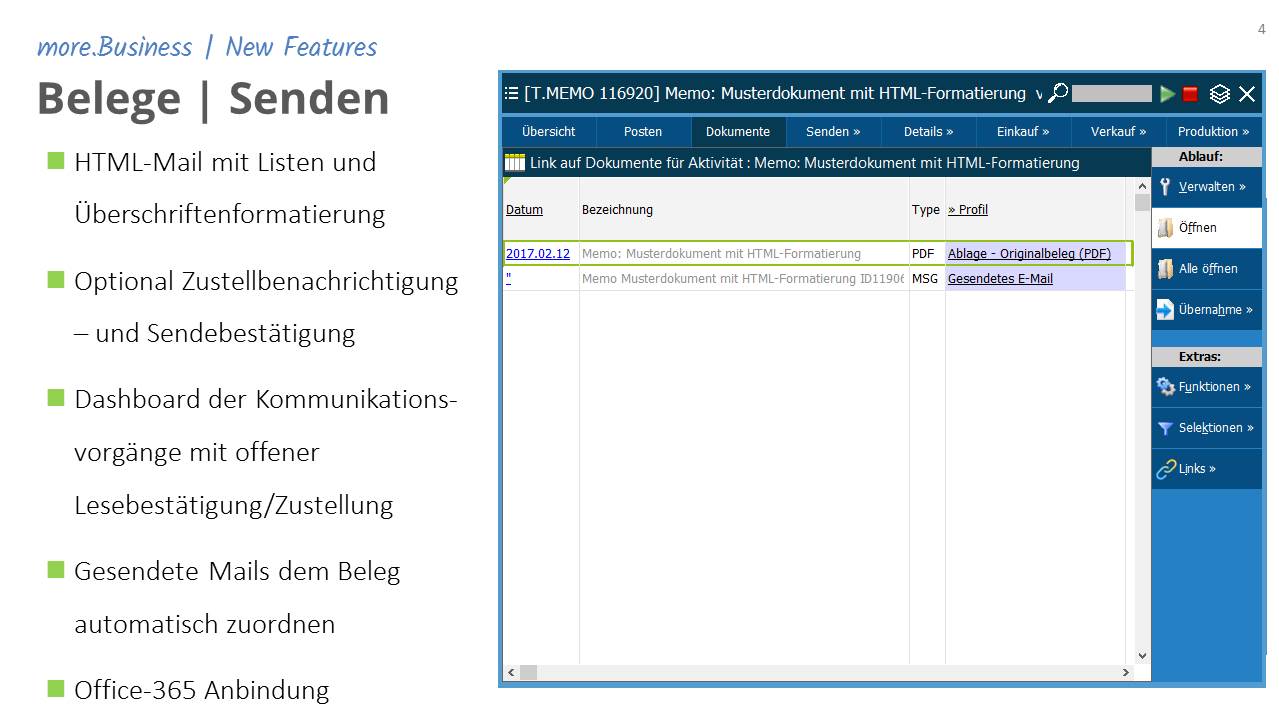The image size is (1279, 720).
Task: Close the T.MEMO window with the X
Action: click(x=1247, y=94)
